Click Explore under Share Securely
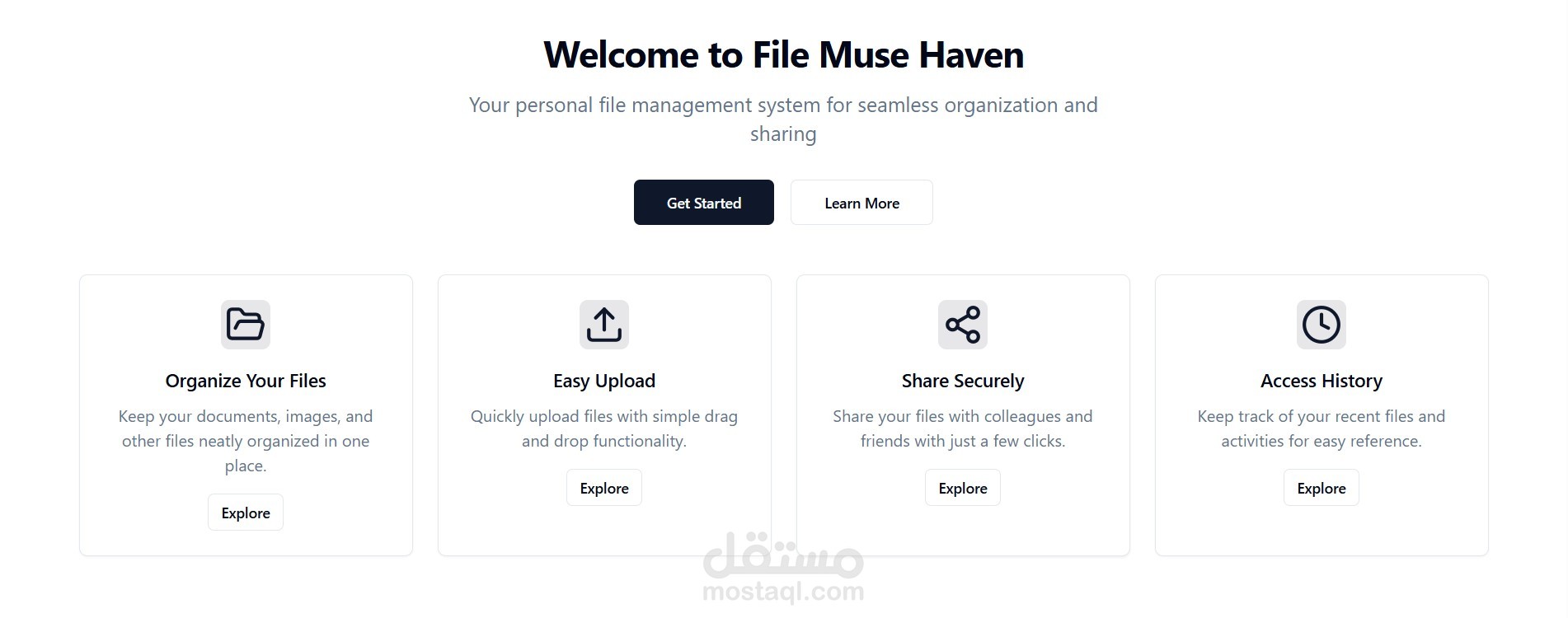The width and height of the screenshot is (1568, 618). (963, 488)
